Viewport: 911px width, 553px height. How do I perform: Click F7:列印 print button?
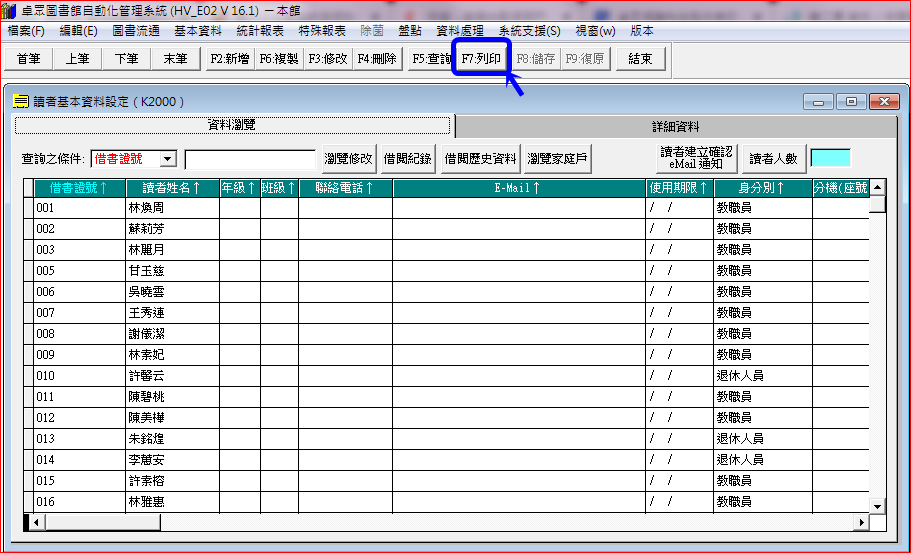click(481, 59)
